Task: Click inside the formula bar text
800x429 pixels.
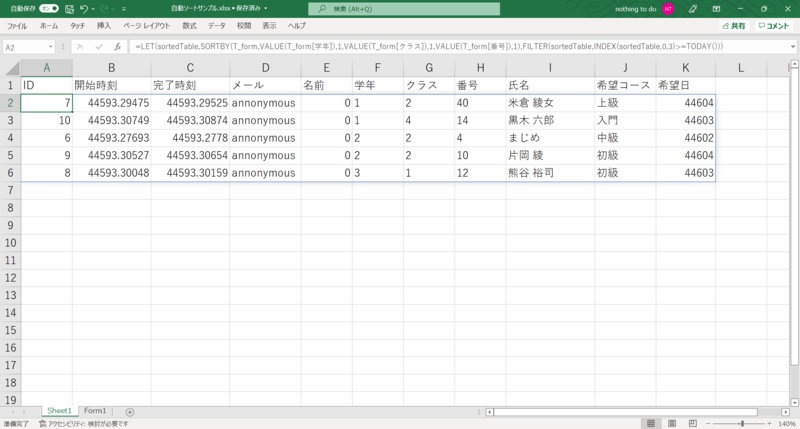Action: 458,46
